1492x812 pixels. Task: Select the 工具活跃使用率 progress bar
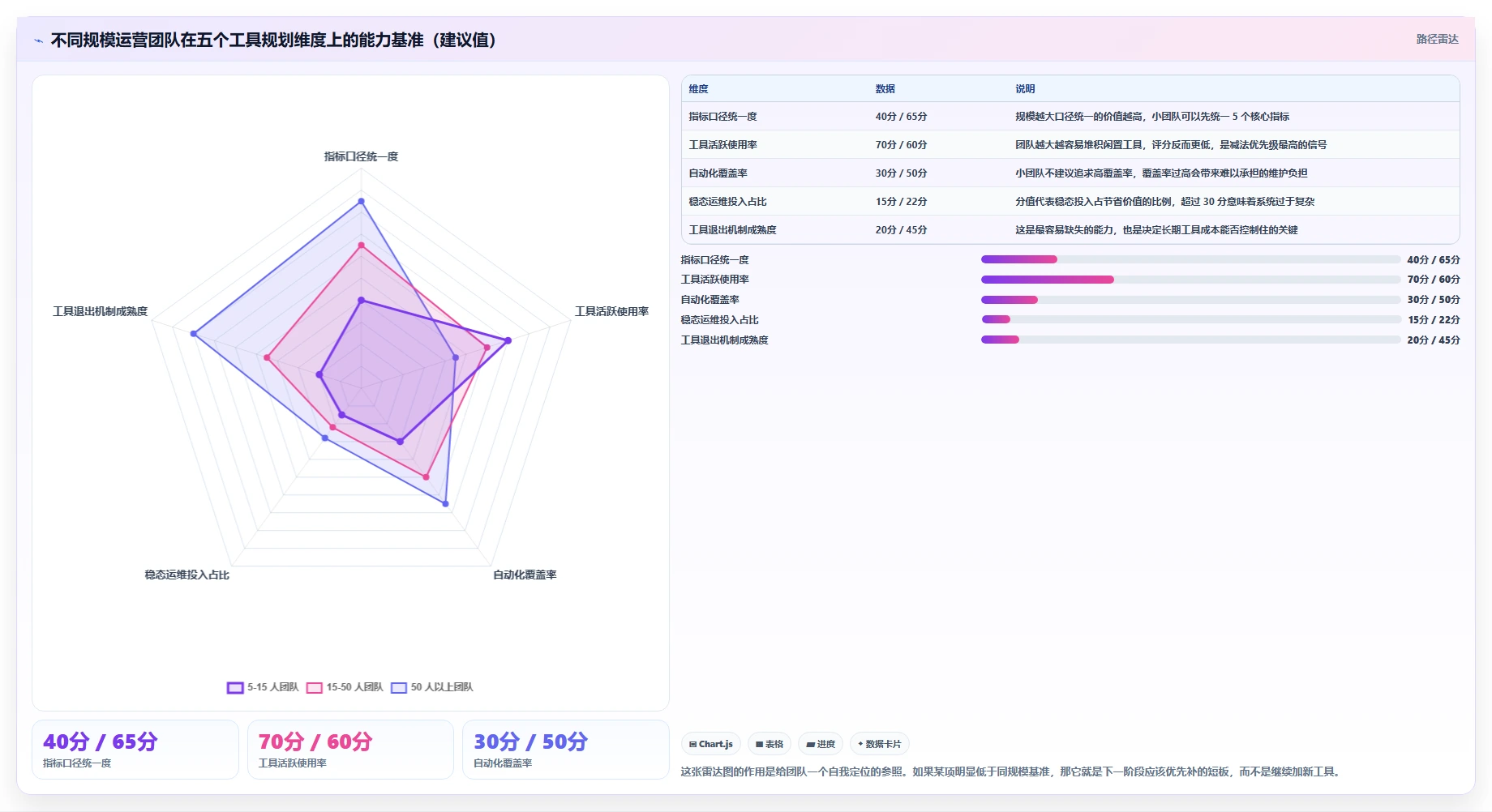click(1190, 280)
